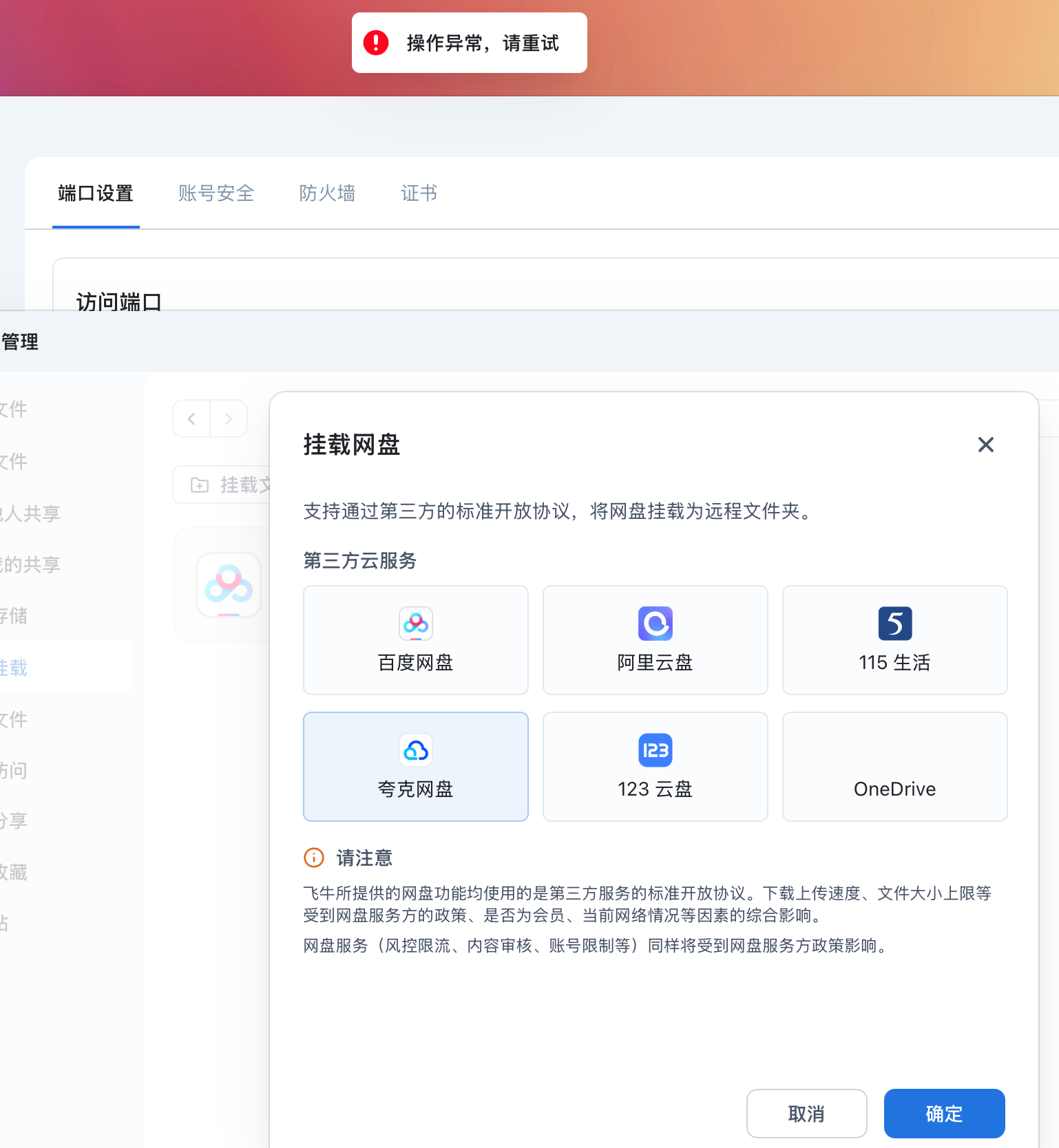The height and width of the screenshot is (1148, 1059).
Task: Click the 第三方云服务 section label
Action: click(x=360, y=561)
